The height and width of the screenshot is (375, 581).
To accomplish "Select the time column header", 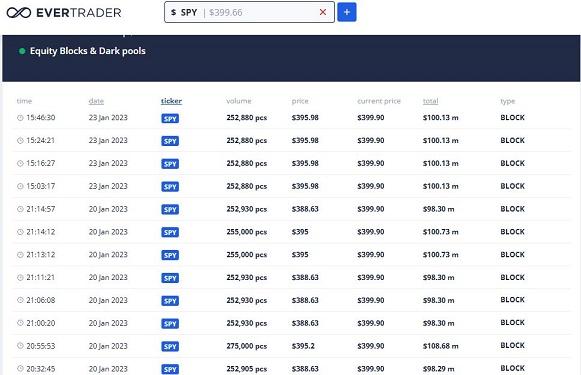I will click(24, 101).
